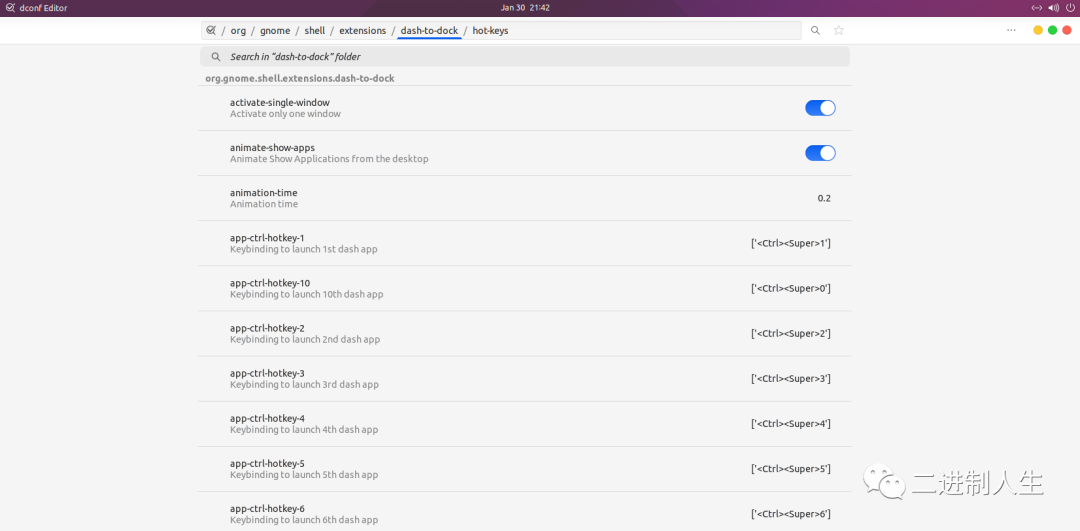Navigate to the hot-keys subfolder in path
Viewport: 1080px width, 531px height.
click(490, 31)
